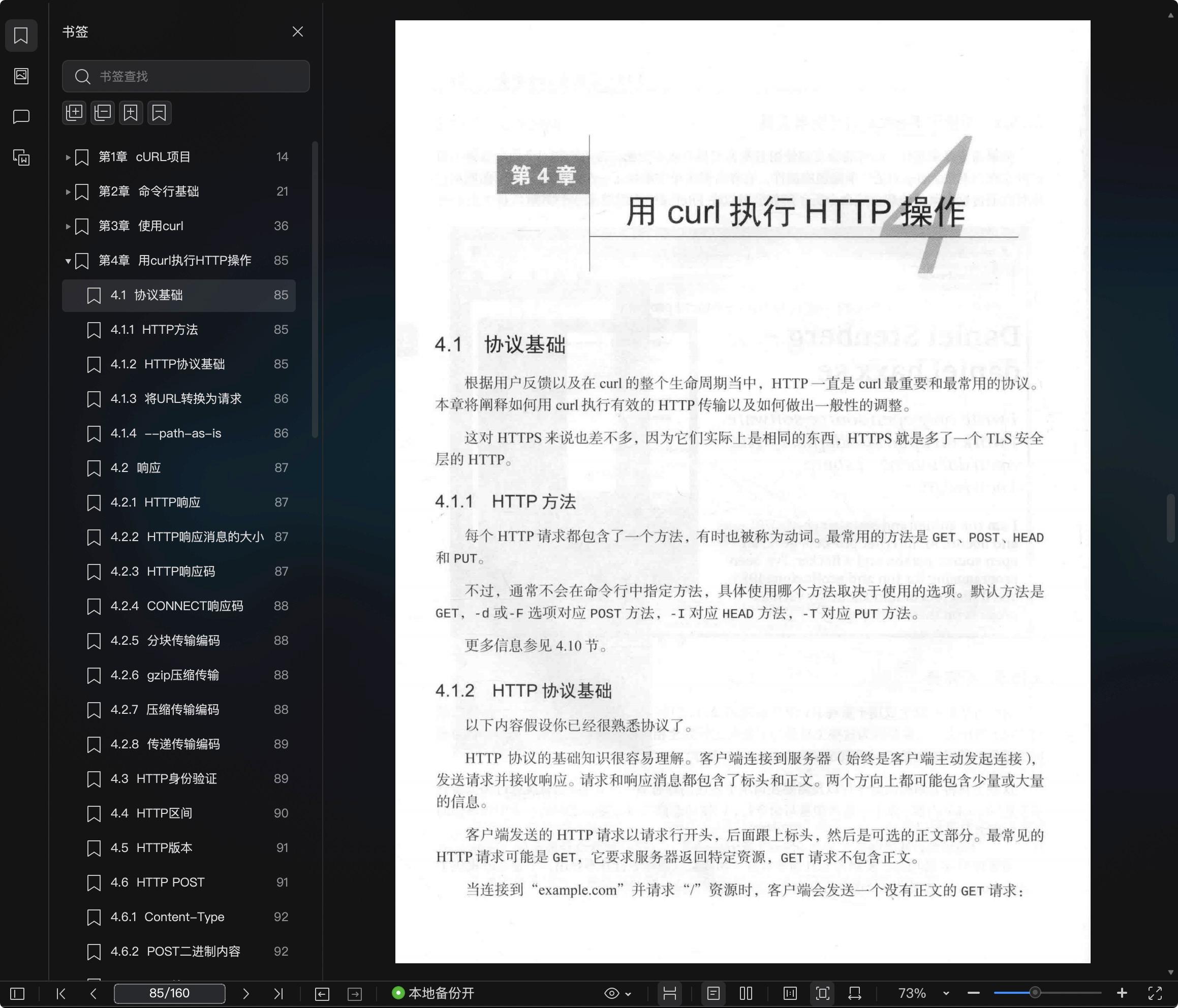Go to 4.5 HTTP版本 bookmark
This screenshot has width=1178, height=1008.
pyautogui.click(x=178, y=847)
